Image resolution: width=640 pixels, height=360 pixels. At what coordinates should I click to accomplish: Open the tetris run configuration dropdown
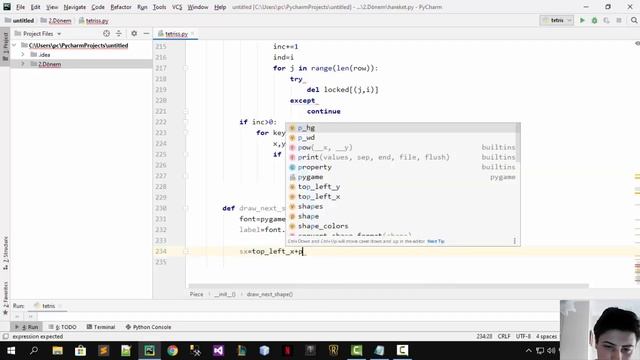coord(557,20)
